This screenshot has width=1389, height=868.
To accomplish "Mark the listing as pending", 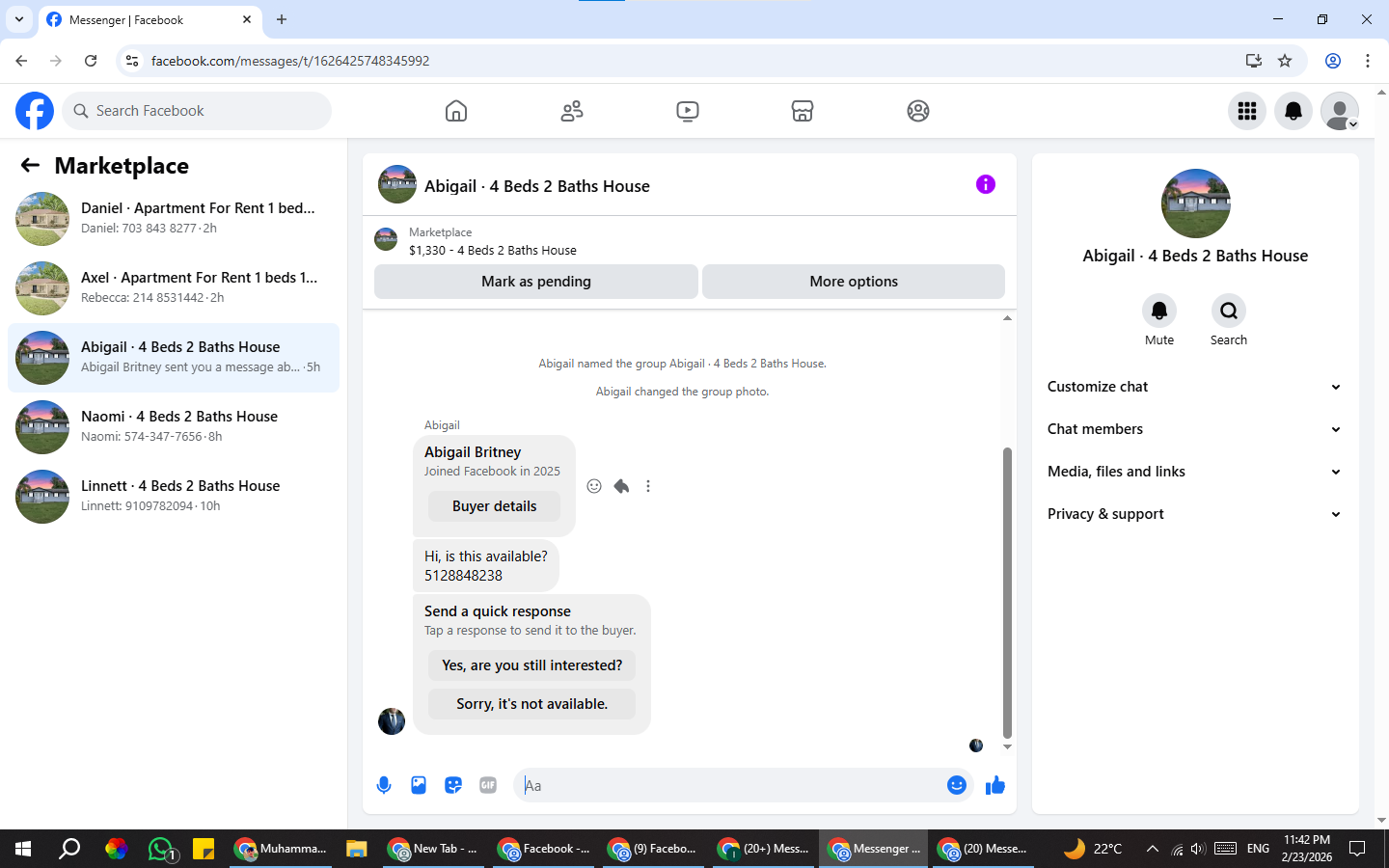I will (x=536, y=282).
